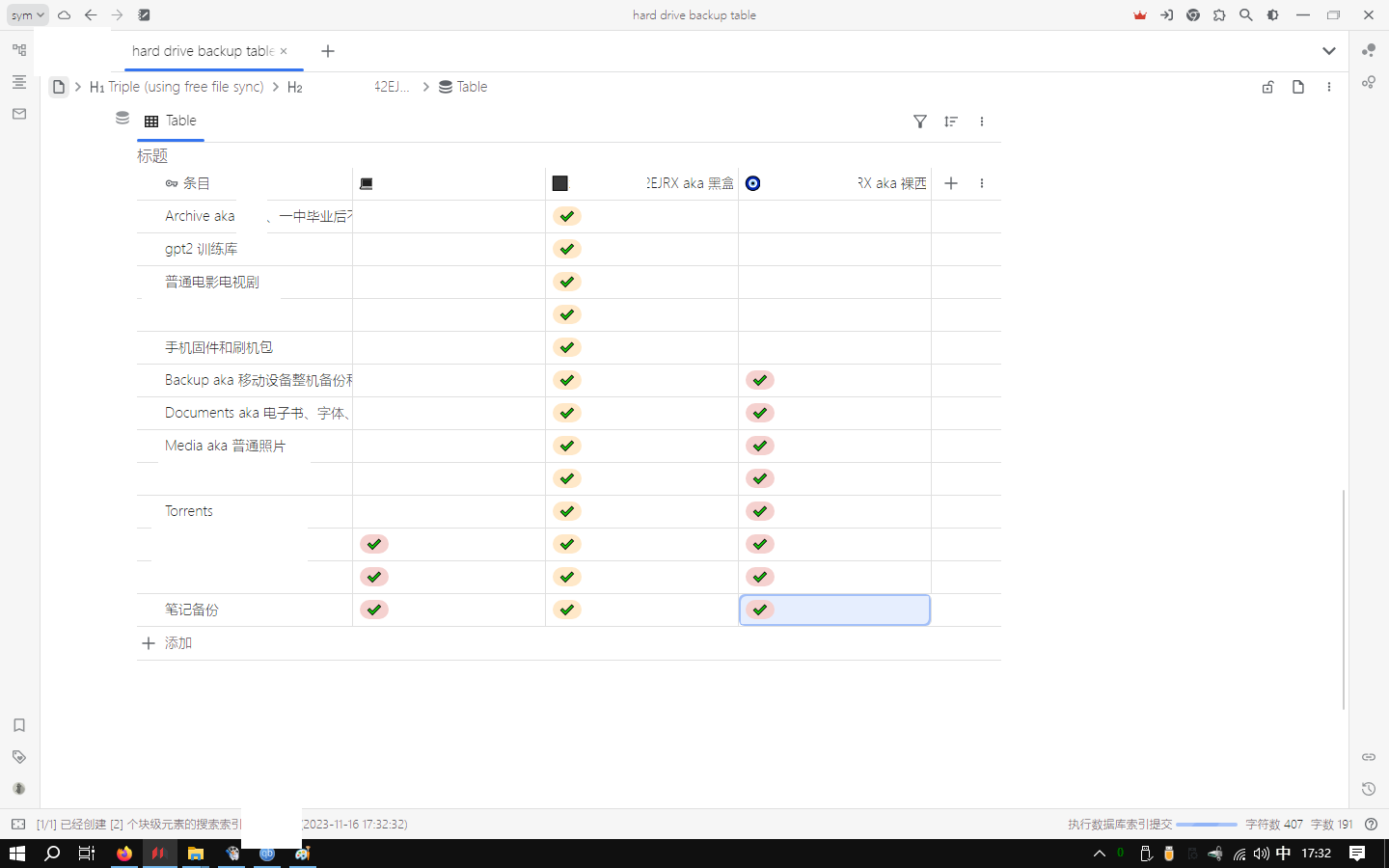Click the document icon in breadcrumb
This screenshot has height=868, width=1389.
pos(59,87)
